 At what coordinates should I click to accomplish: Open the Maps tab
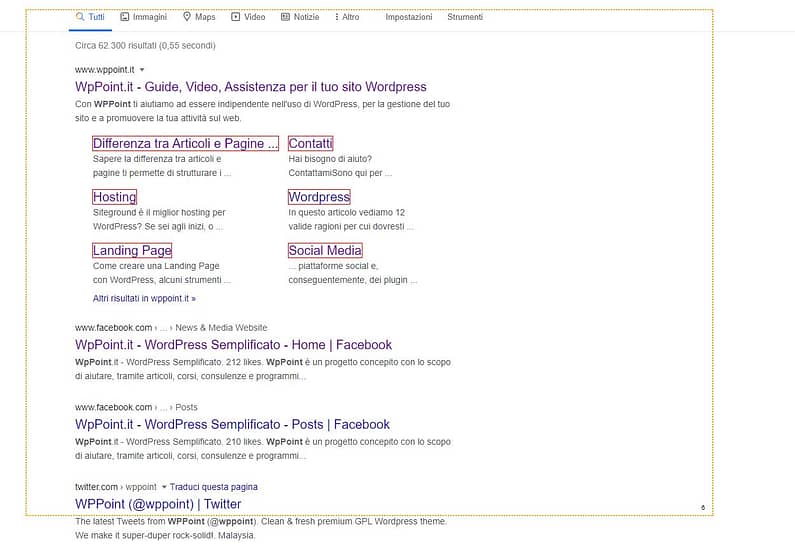[x=199, y=17]
